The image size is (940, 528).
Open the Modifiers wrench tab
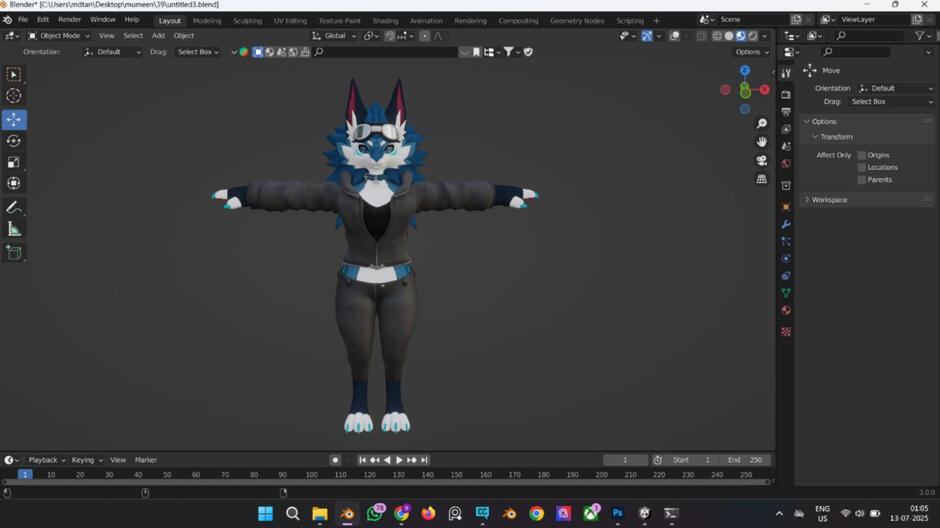[x=786, y=224]
